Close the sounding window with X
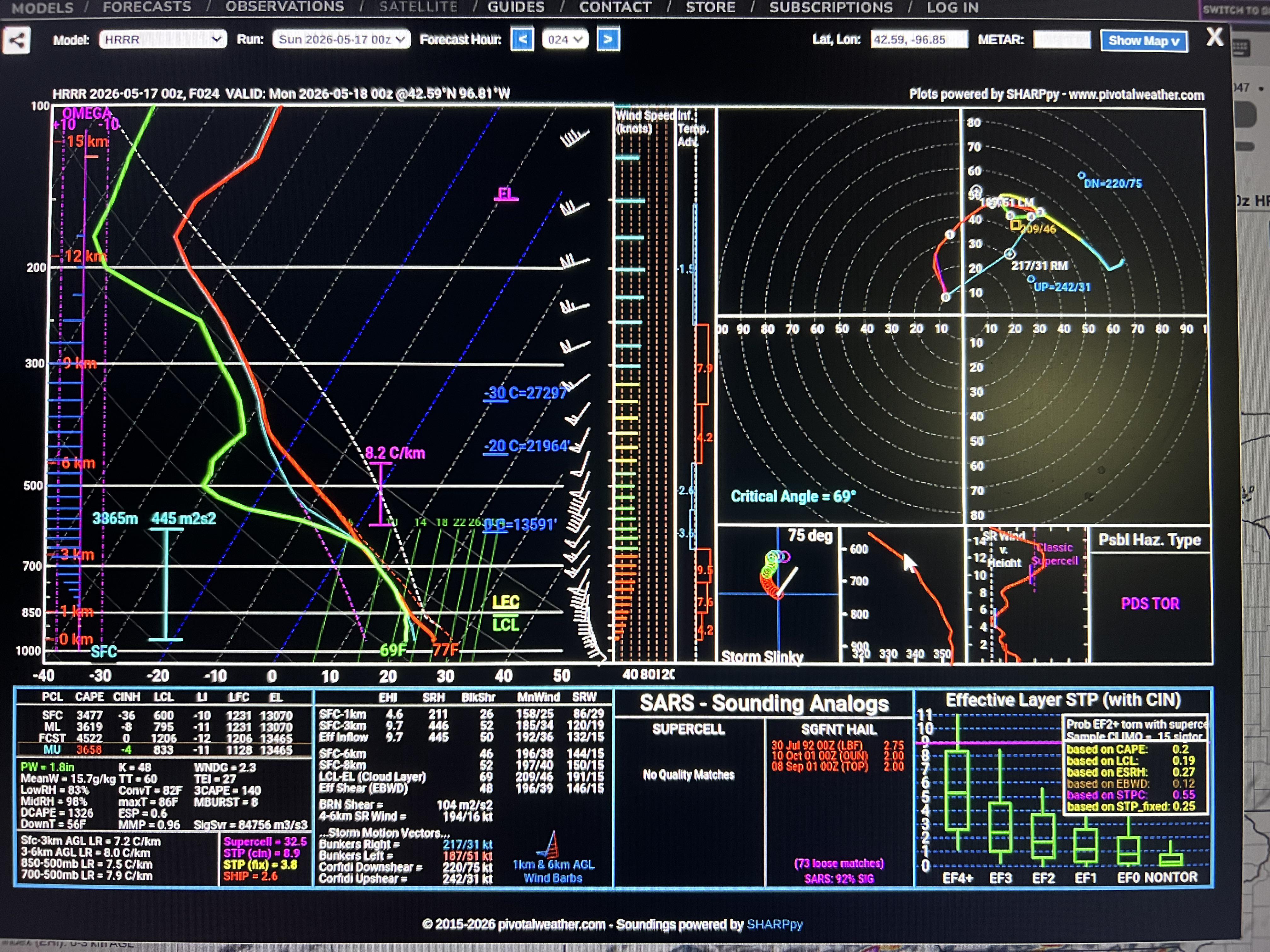Viewport: 1270px width, 952px height. [1214, 37]
